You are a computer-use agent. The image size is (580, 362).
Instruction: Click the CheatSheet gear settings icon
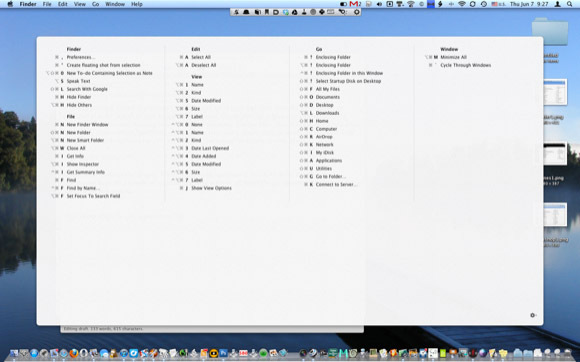pyautogui.click(x=533, y=315)
